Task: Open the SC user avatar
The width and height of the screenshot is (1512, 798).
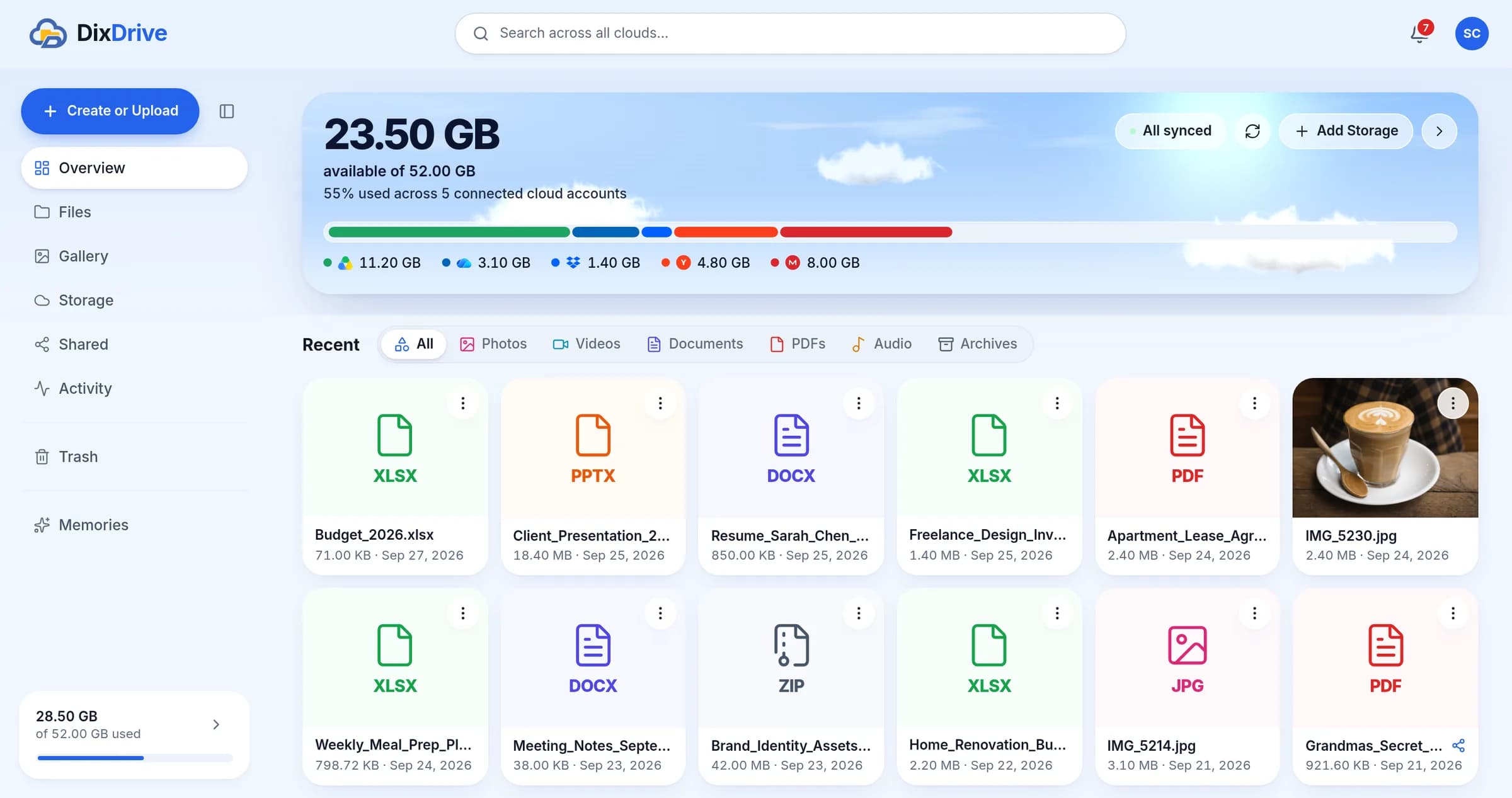Action: [1472, 33]
